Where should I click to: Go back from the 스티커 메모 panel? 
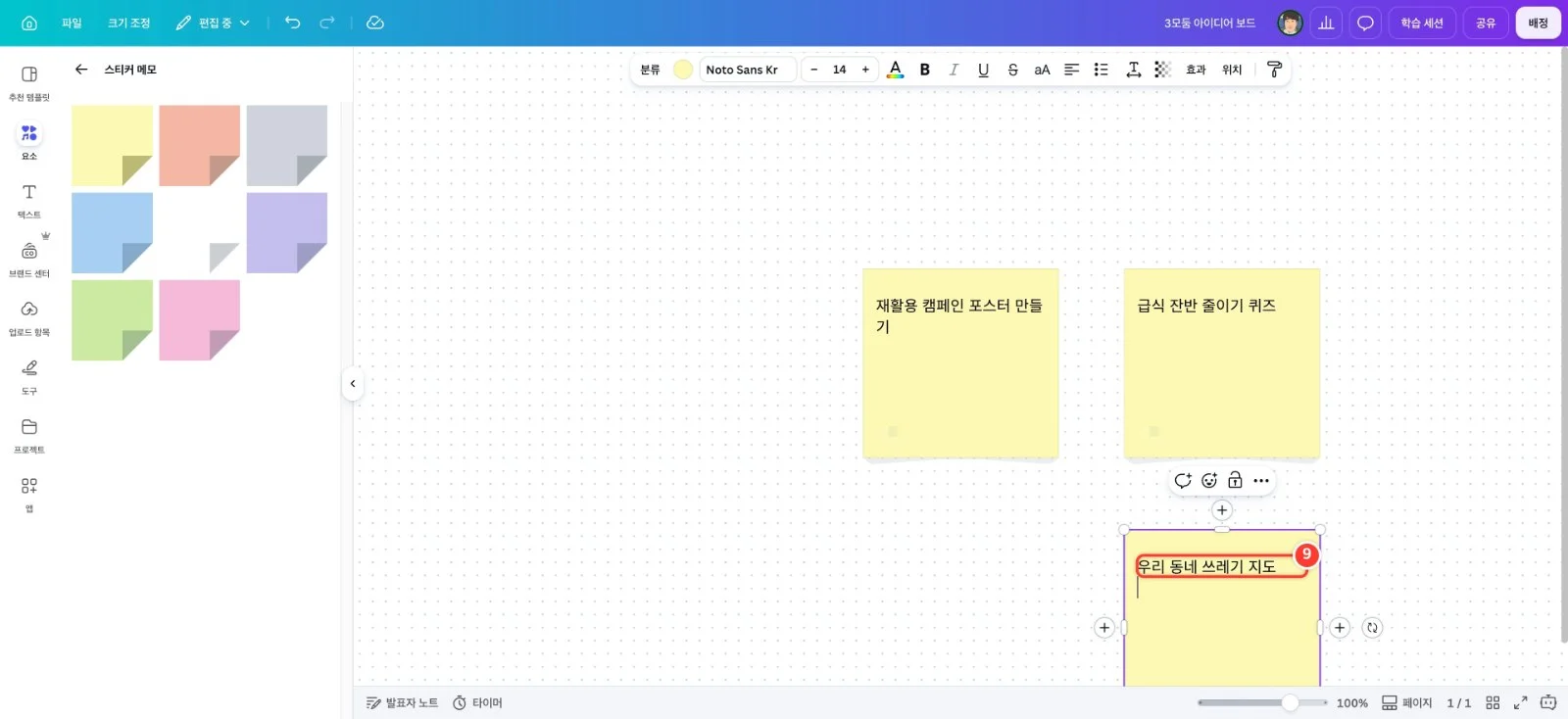click(x=81, y=70)
